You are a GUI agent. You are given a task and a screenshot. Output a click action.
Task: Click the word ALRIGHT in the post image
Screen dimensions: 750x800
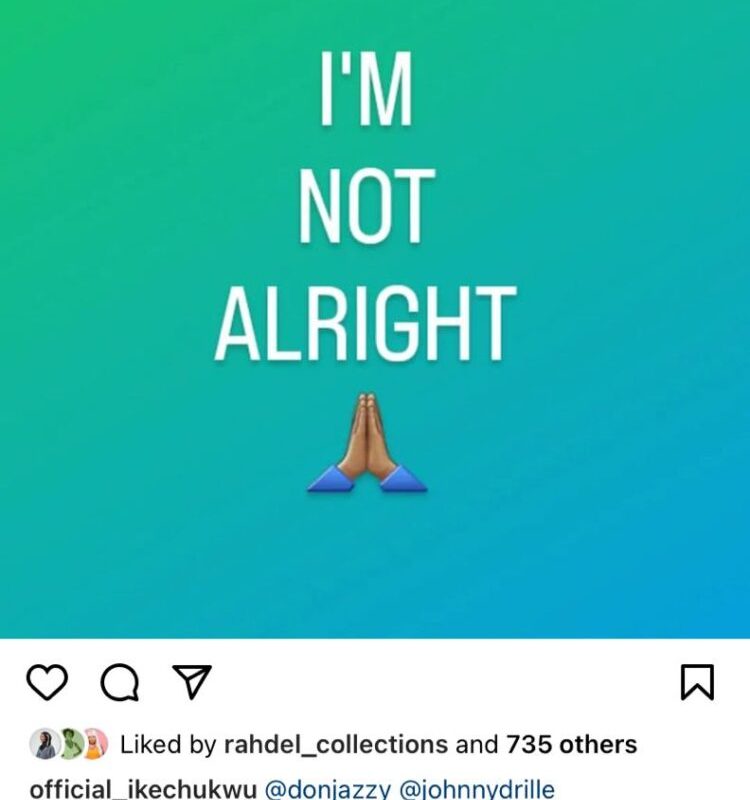coord(366,323)
